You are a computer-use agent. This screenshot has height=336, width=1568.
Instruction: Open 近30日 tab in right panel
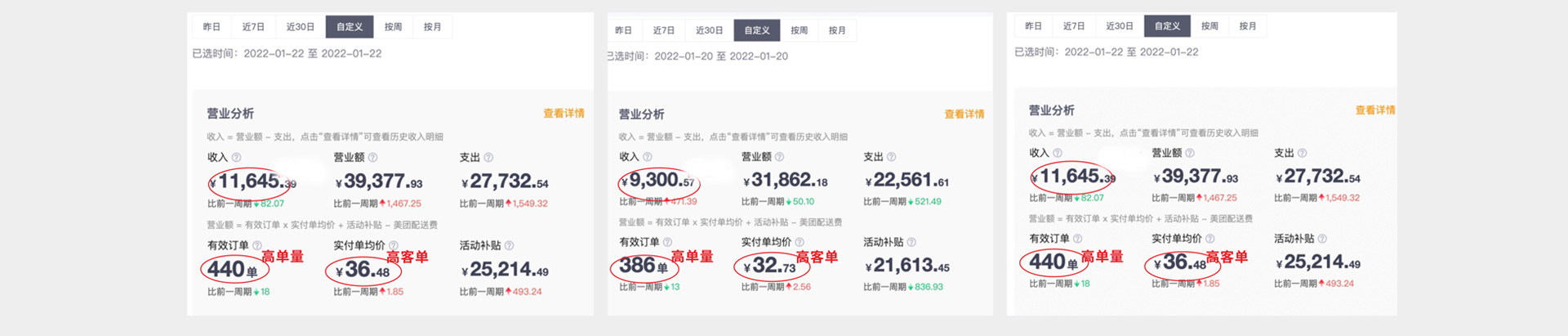(1120, 26)
